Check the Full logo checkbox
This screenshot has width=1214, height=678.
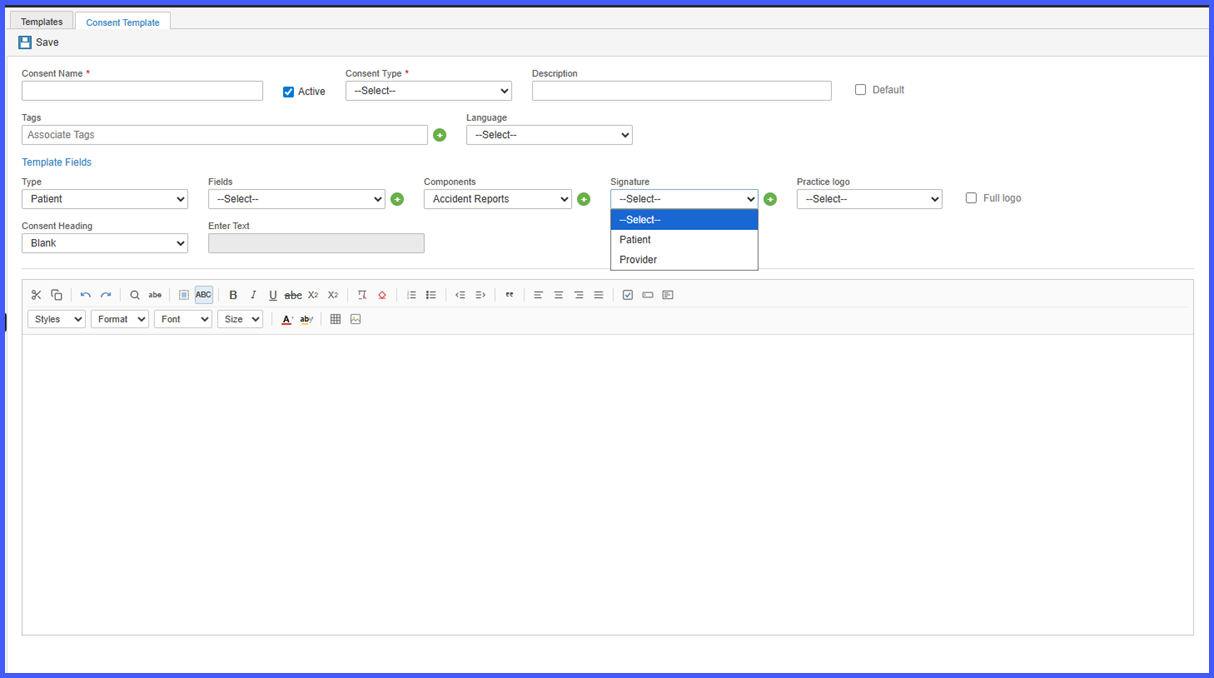pyautogui.click(x=971, y=198)
